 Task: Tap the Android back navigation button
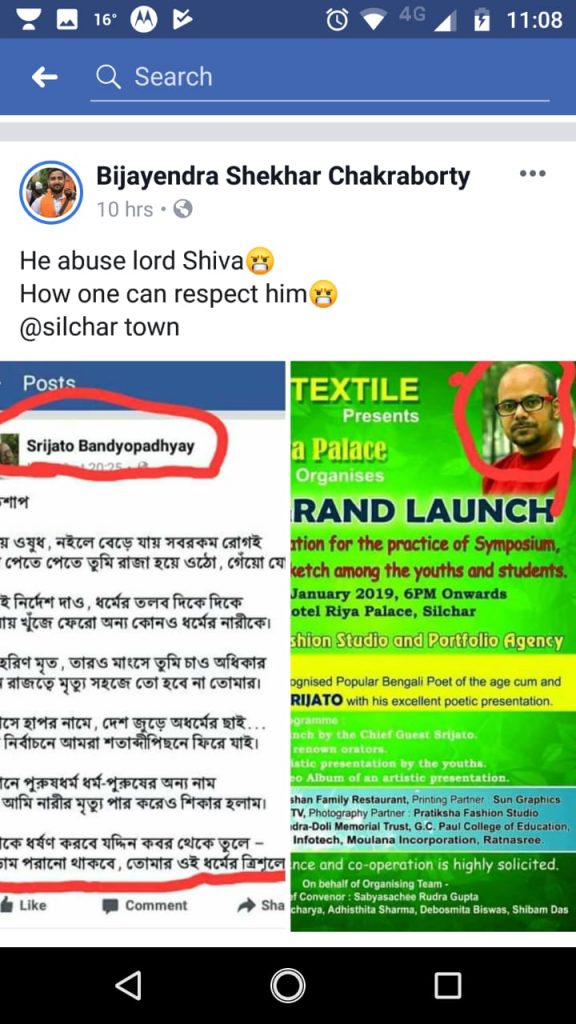click(129, 985)
